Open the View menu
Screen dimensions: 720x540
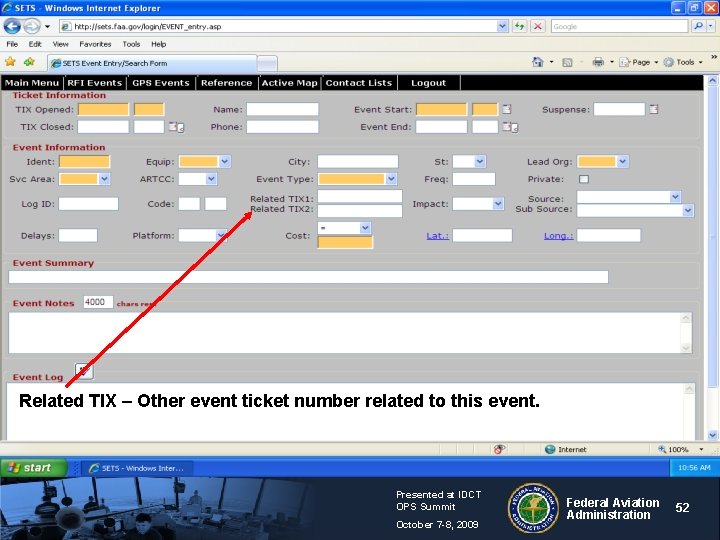click(61, 44)
